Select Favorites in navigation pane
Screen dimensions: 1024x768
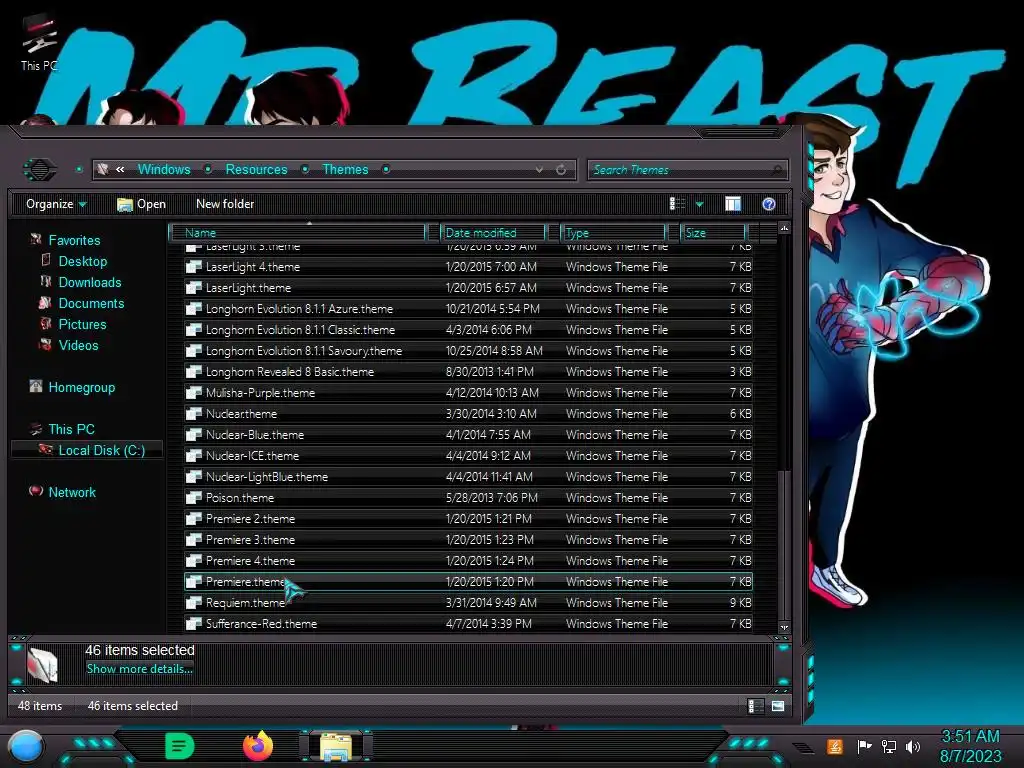74,240
